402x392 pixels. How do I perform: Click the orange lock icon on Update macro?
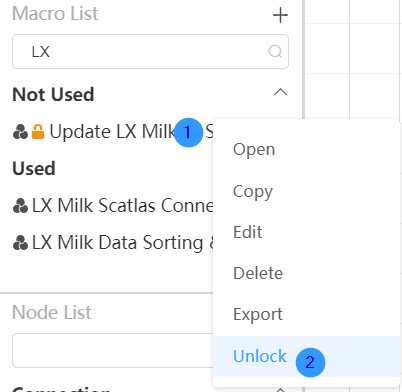pyautogui.click(x=38, y=132)
